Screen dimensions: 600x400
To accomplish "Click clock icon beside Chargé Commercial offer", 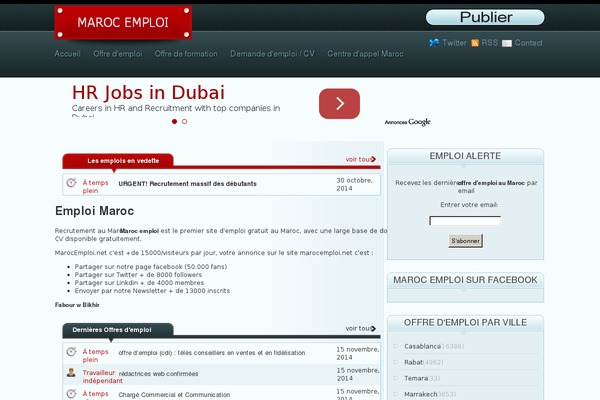I will pyautogui.click(x=71, y=393).
